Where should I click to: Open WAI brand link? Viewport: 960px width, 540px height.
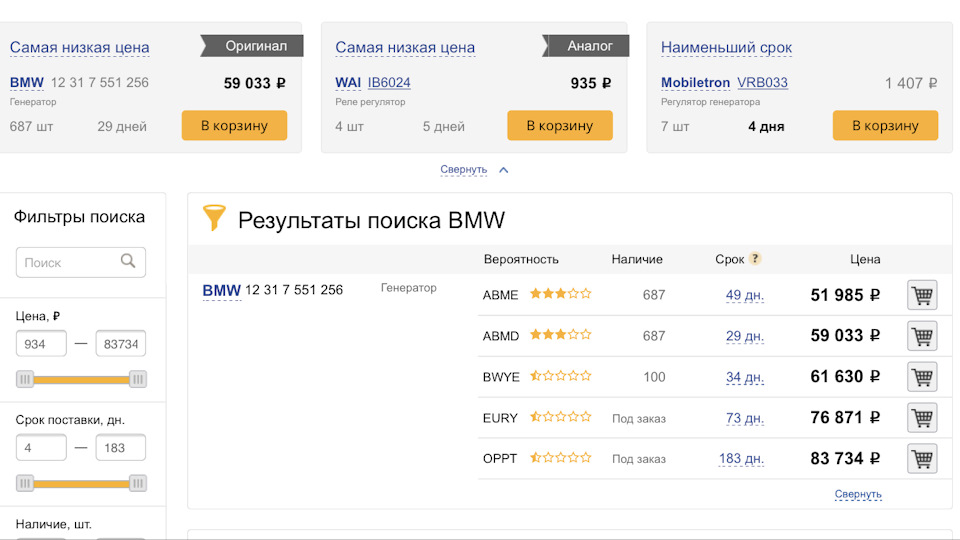[348, 83]
